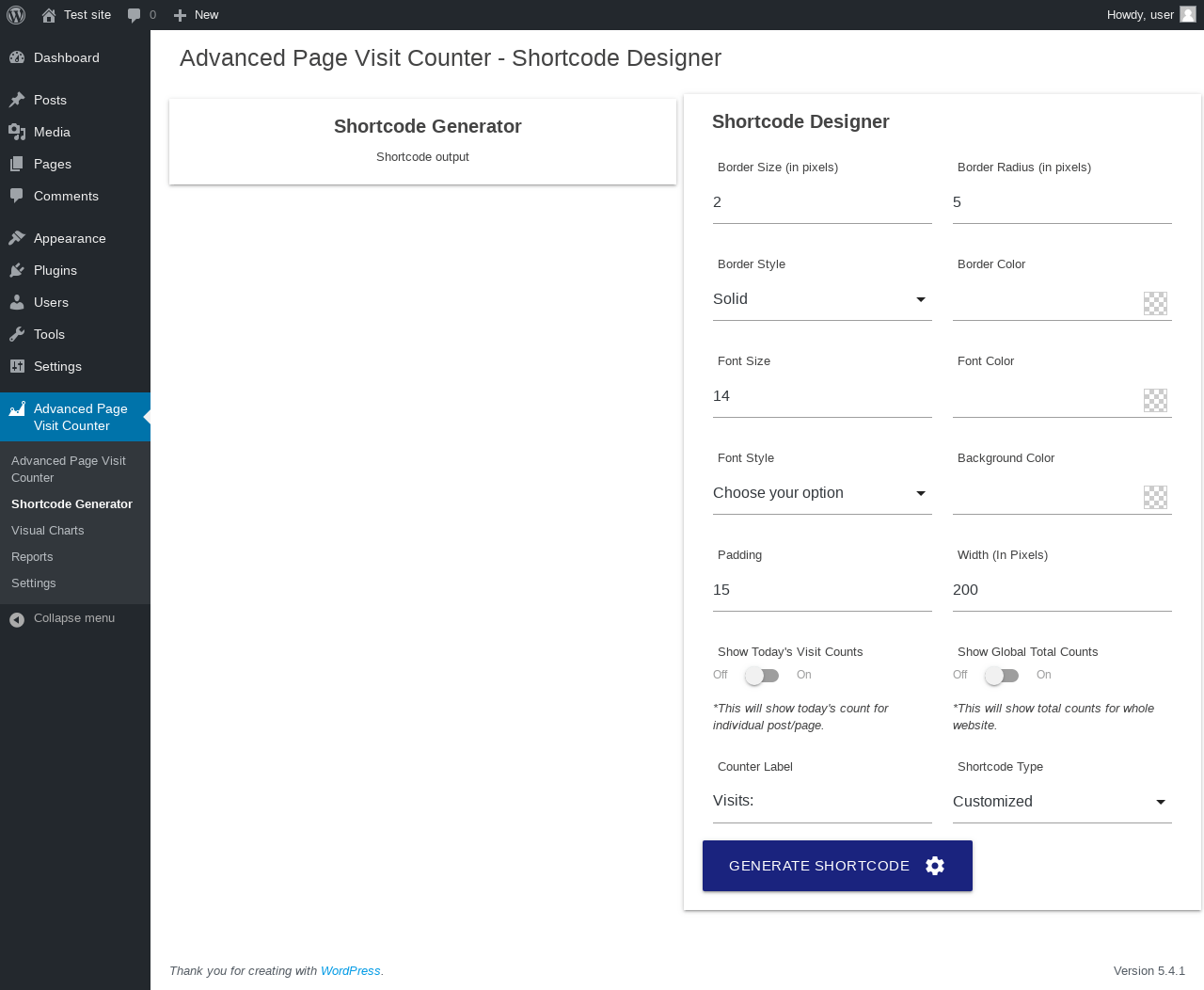
Task: Follow the WordPress footer link
Action: pyautogui.click(x=350, y=971)
